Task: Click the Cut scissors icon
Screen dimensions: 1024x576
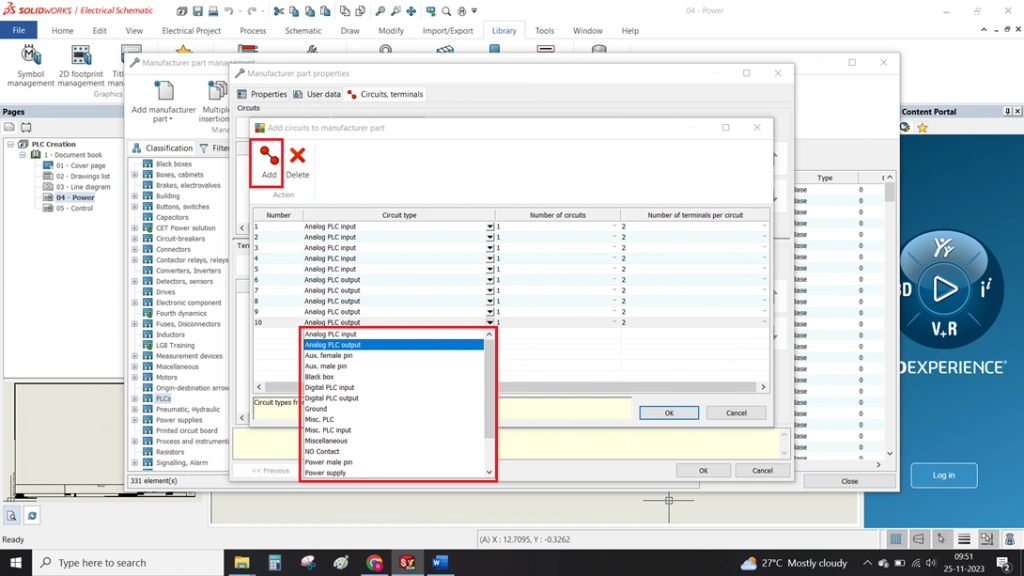Action: (x=279, y=11)
